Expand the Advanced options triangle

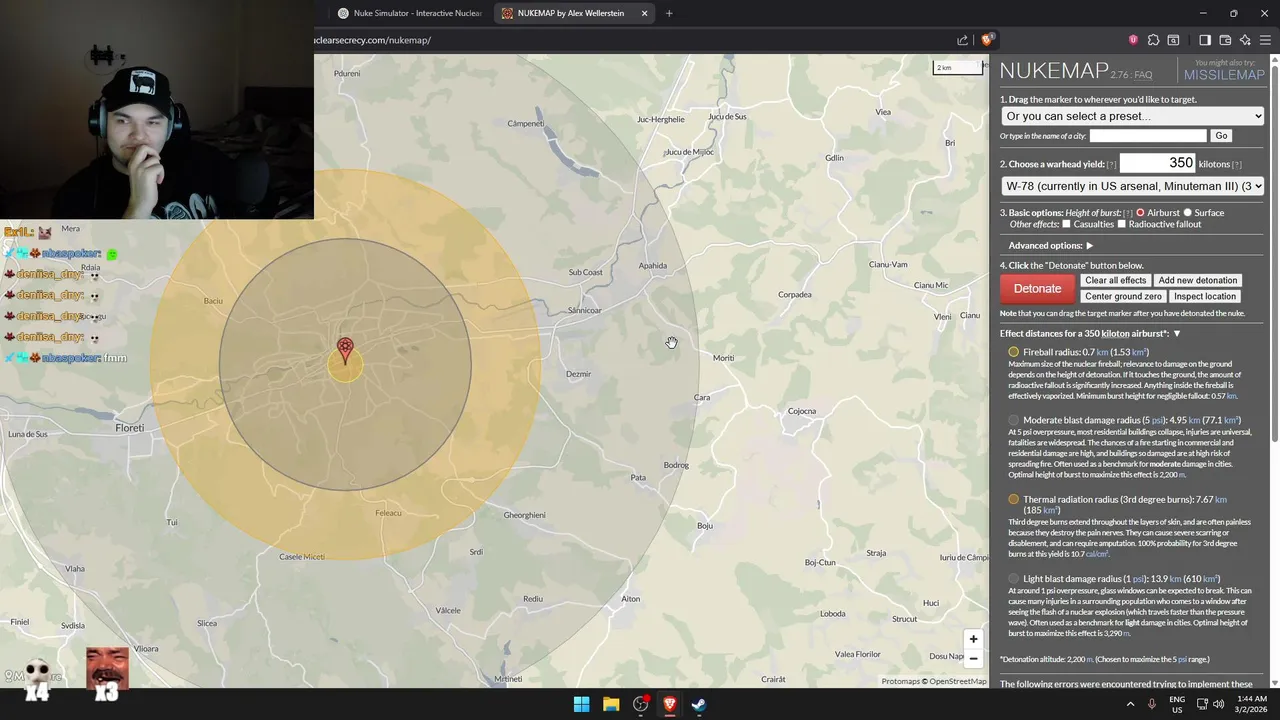point(1090,246)
